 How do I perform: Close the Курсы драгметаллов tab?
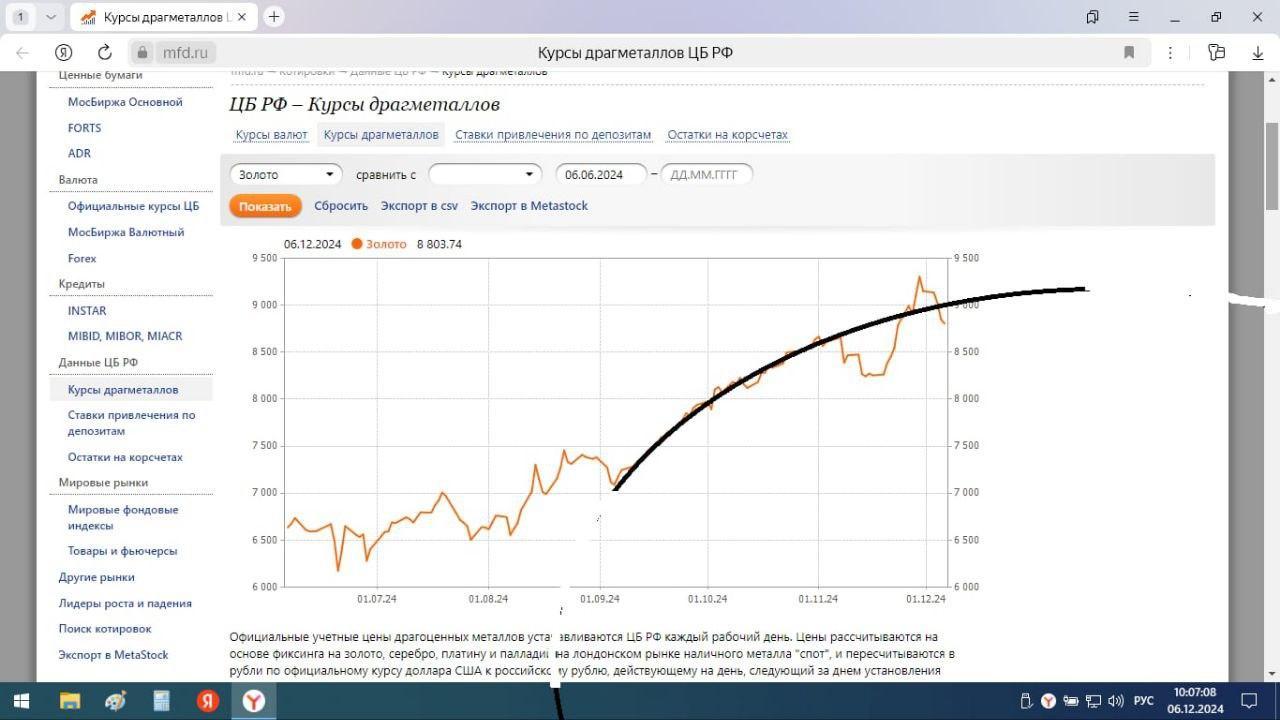pos(241,17)
